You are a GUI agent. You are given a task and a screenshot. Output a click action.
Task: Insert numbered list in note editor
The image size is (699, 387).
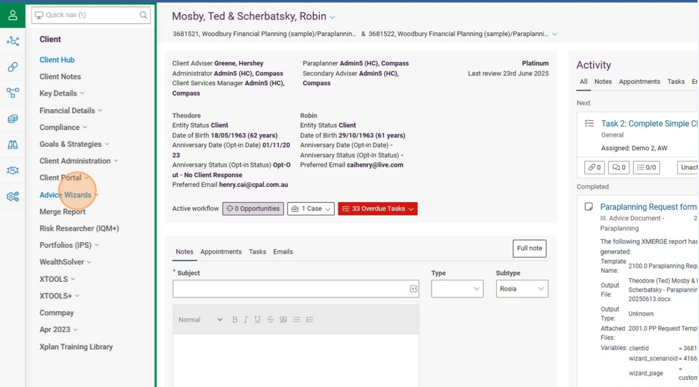309,320
